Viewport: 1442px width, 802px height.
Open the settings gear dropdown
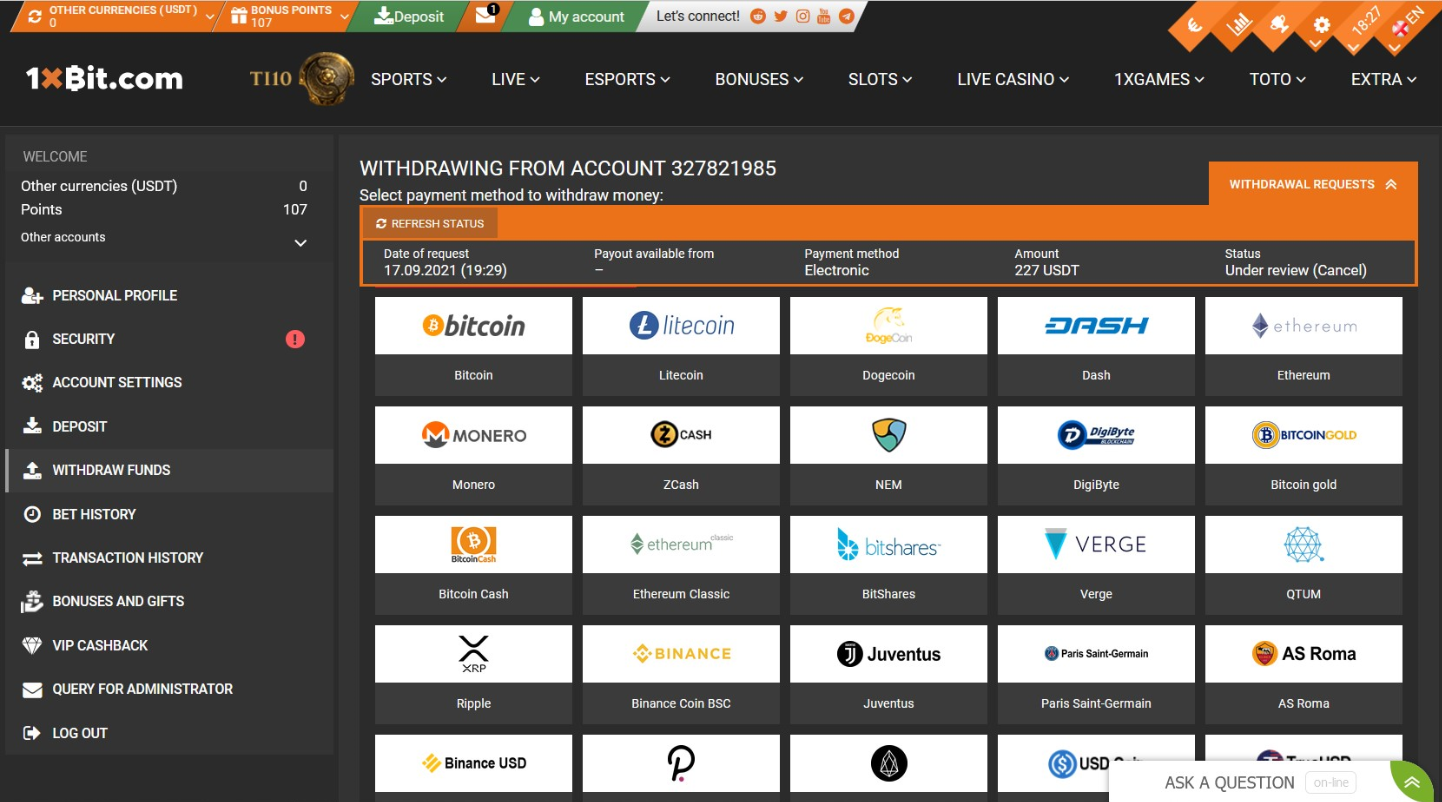(x=1321, y=26)
